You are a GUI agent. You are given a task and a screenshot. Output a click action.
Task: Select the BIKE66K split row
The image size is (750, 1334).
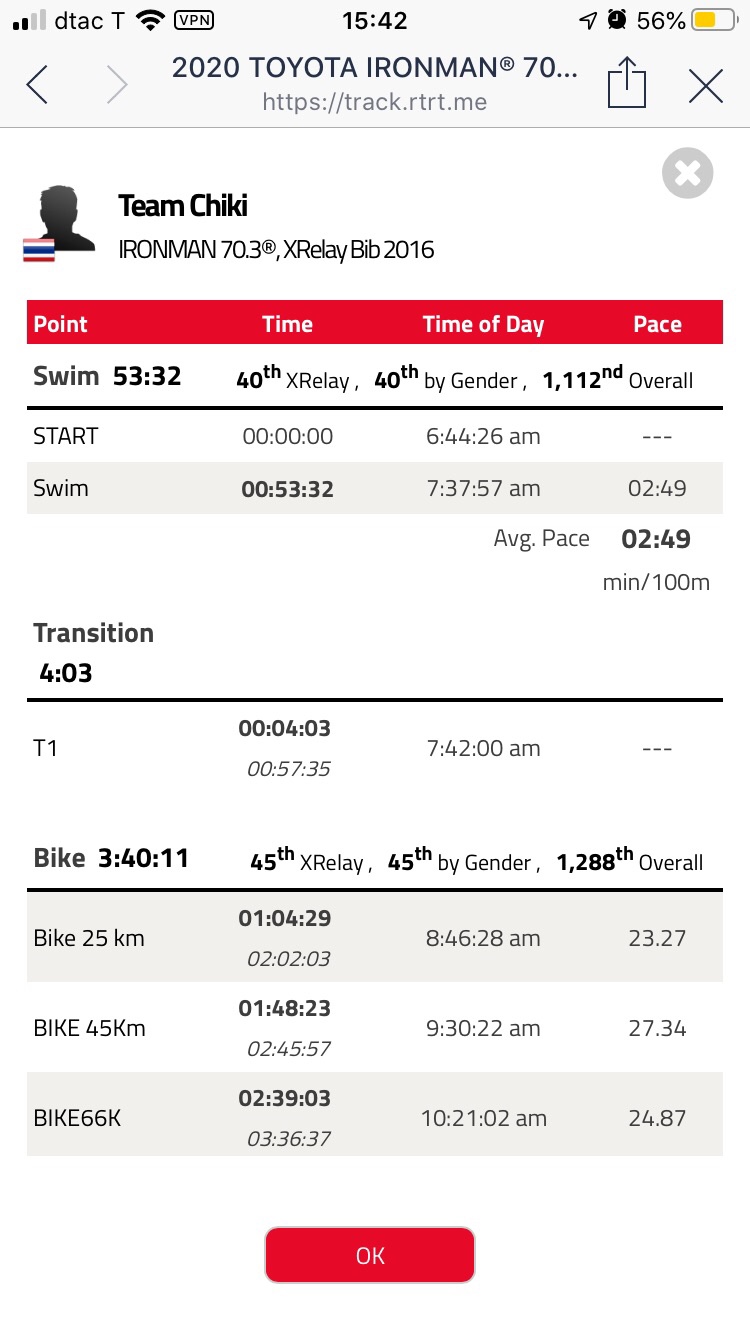point(375,1117)
